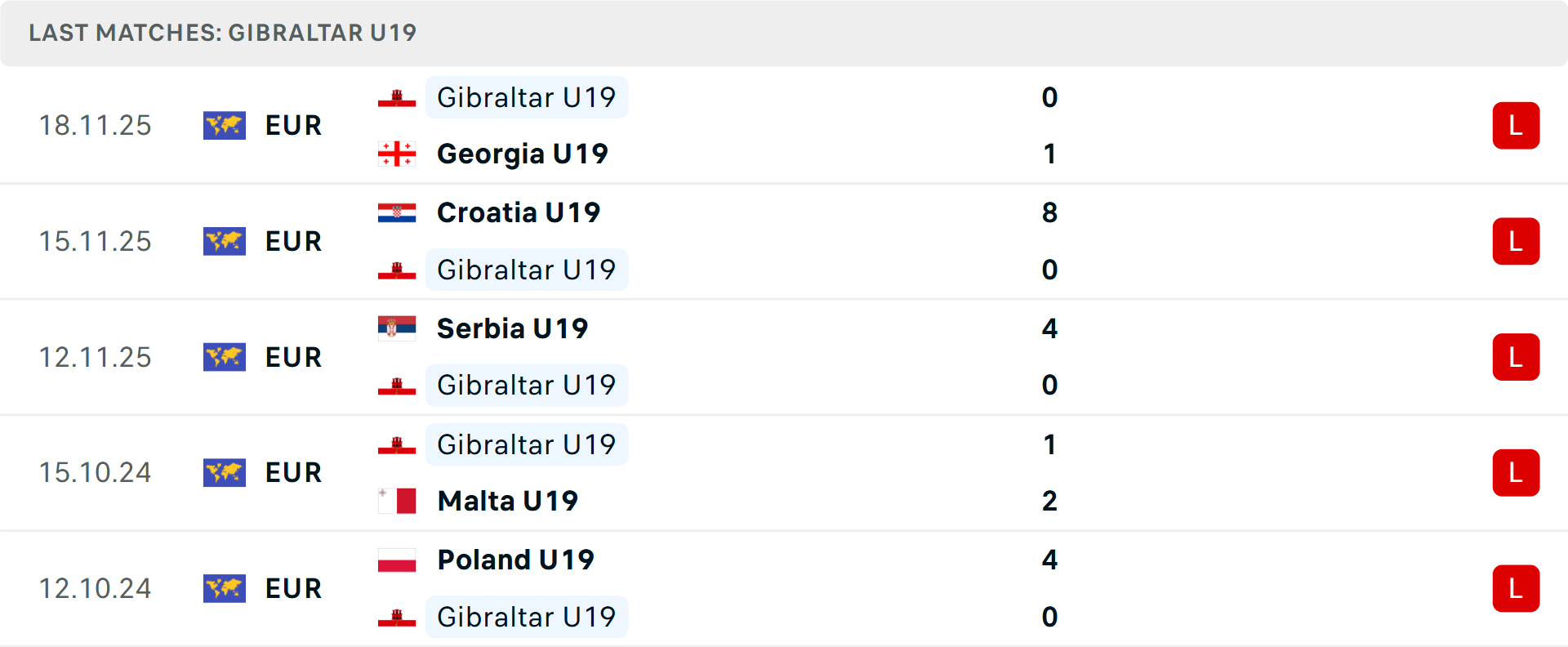Screen dimensions: 1568x647
Task: Open the Gibraltar U19 team page link
Action: click(x=526, y=97)
